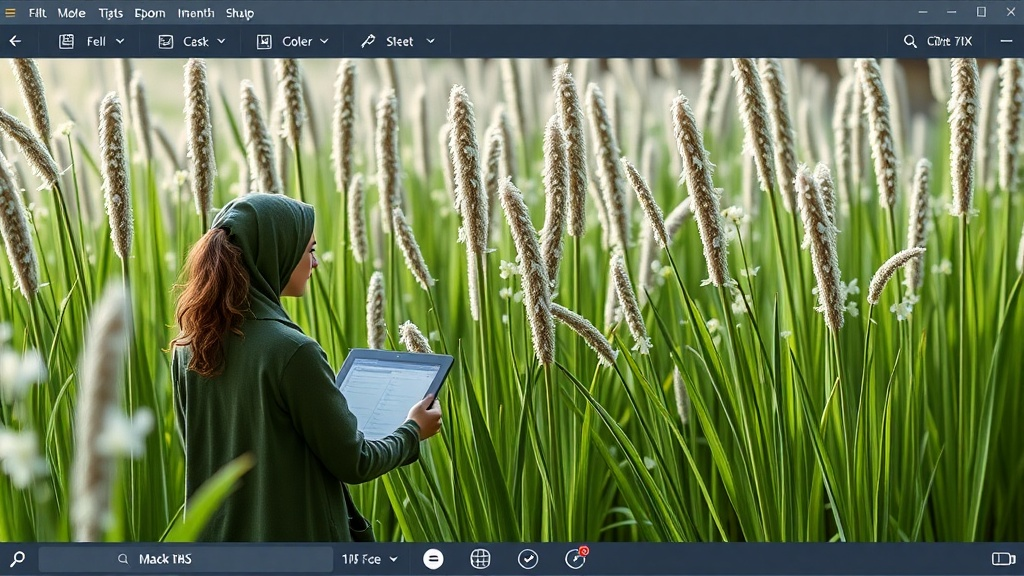Open the timer icon with red badge

pos(575,558)
